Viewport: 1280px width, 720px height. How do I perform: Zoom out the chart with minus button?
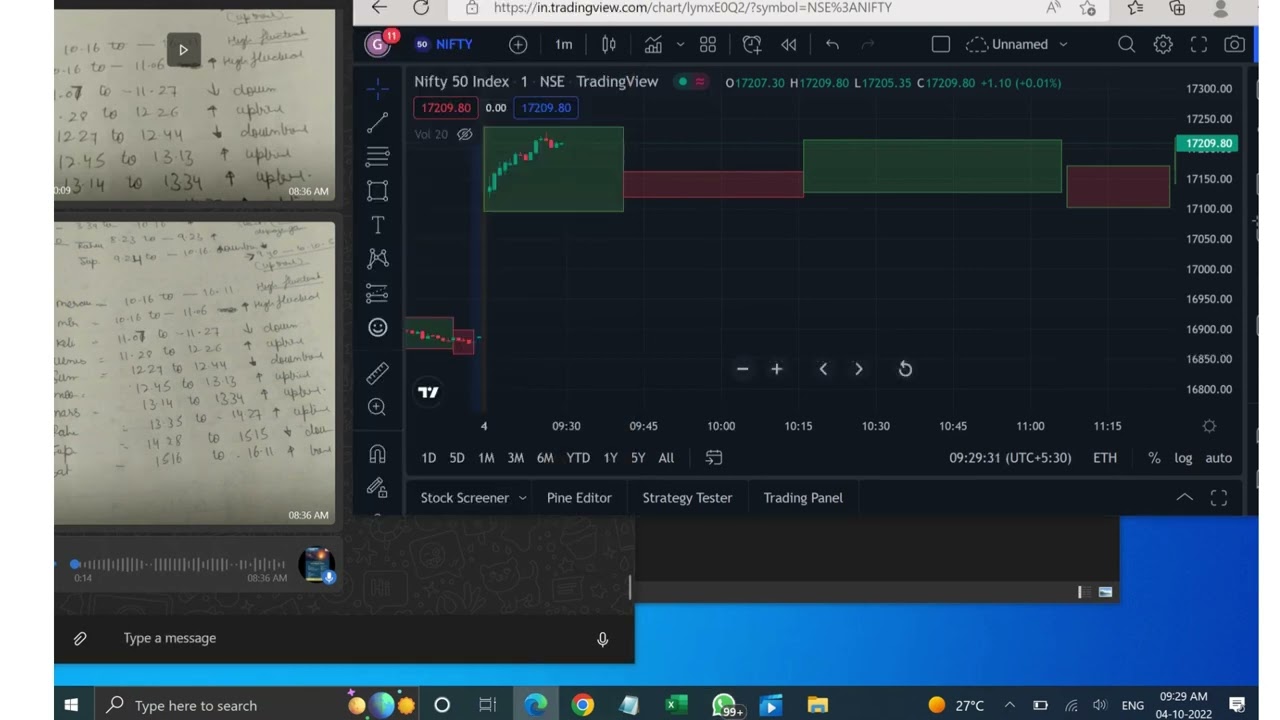pos(742,369)
